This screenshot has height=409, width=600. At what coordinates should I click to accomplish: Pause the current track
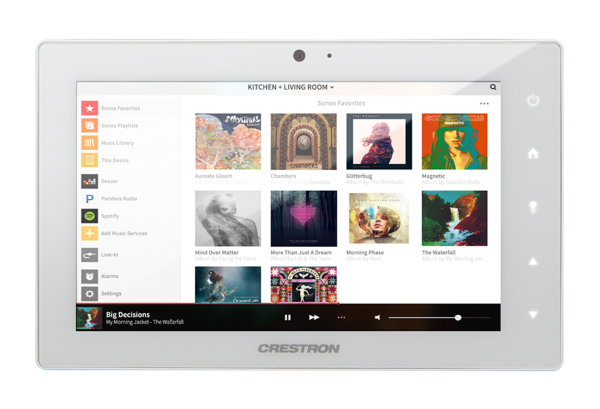(x=288, y=318)
